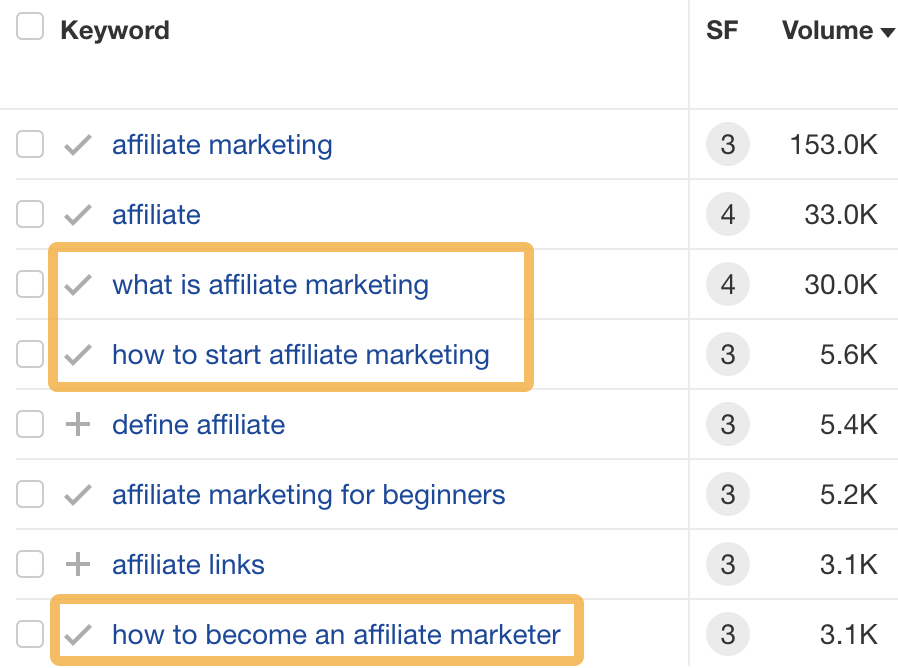Viewport: 898px width, 668px height.
Task: Click the checkmark icon beside affiliate
Action: point(76,214)
